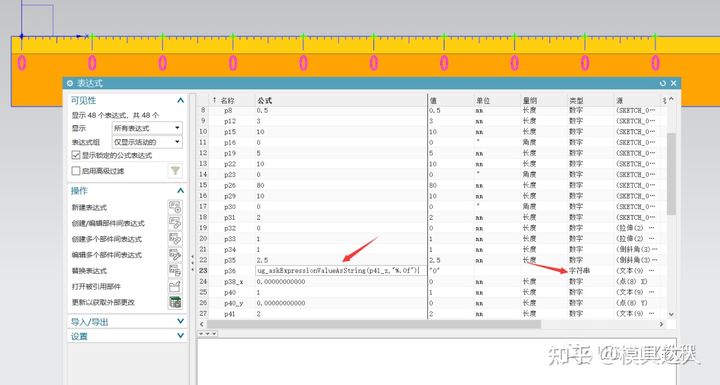Click the scroll-down arrow of the table

coord(671,314)
